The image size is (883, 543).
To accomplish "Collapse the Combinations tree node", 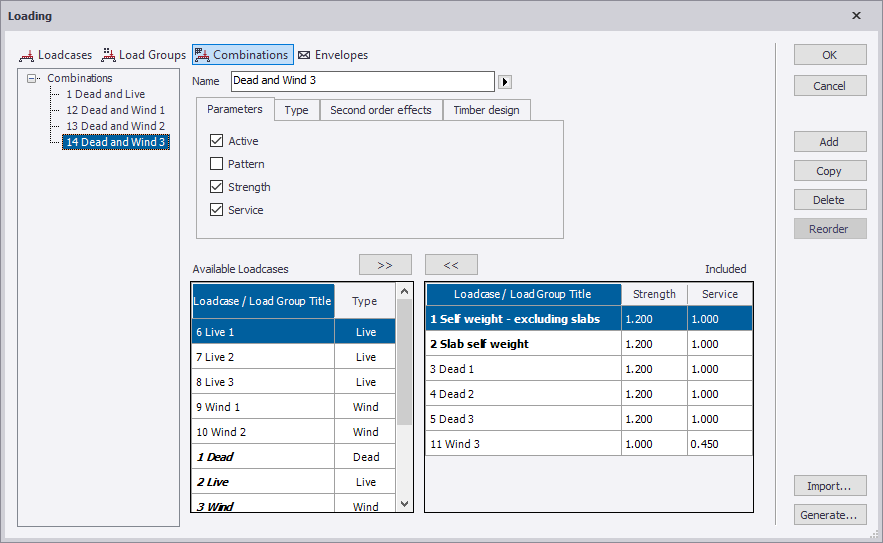I will pos(32,78).
